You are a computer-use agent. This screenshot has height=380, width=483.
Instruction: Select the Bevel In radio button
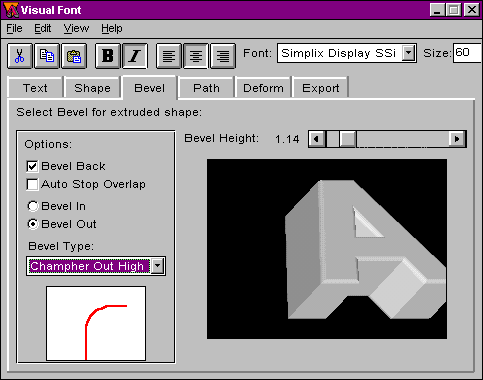(x=33, y=206)
